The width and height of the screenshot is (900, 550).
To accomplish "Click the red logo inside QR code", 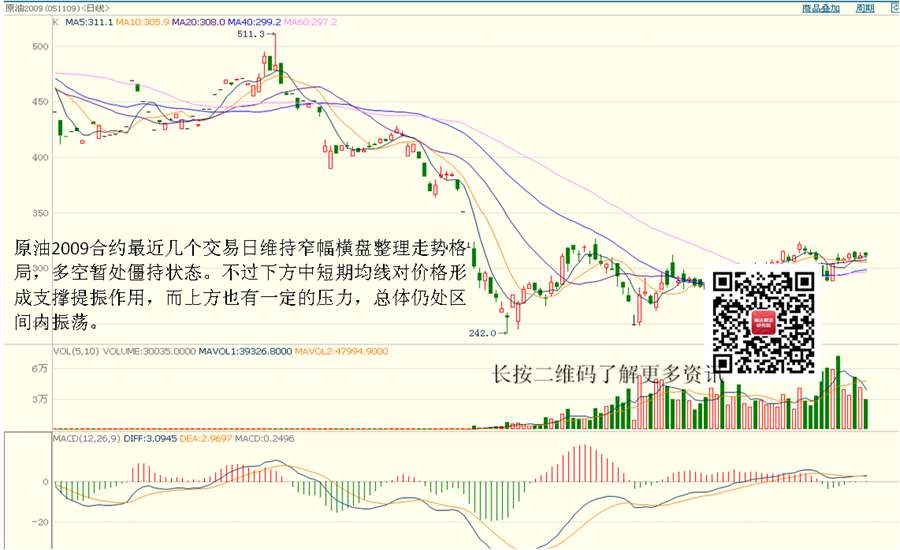I will (x=764, y=322).
